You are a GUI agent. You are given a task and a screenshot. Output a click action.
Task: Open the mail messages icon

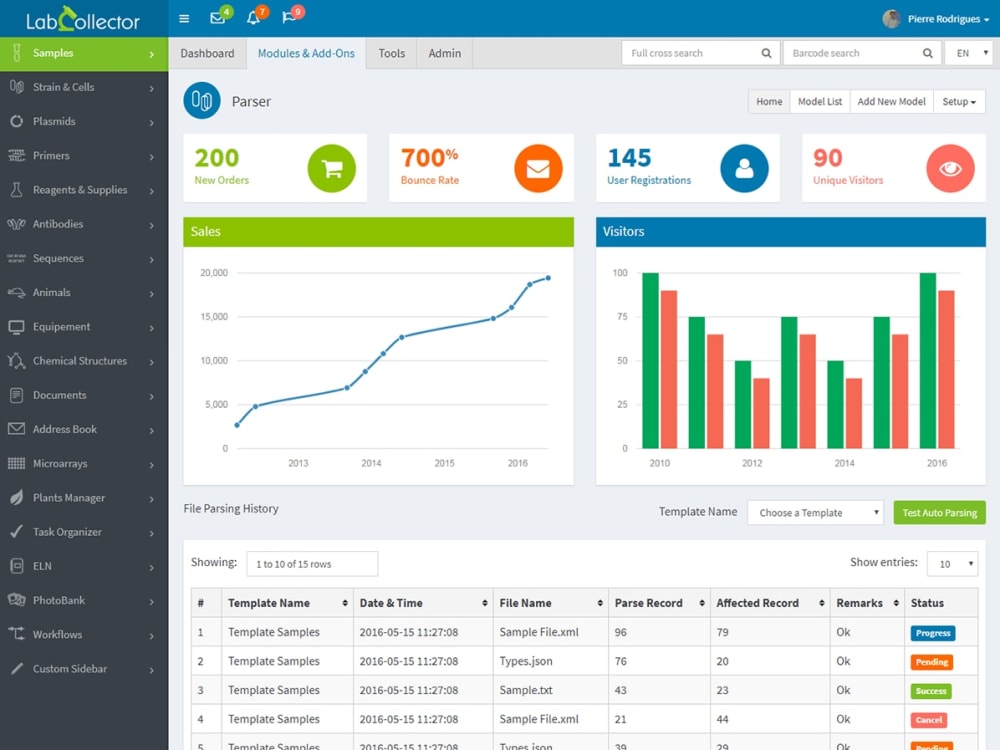(x=218, y=18)
